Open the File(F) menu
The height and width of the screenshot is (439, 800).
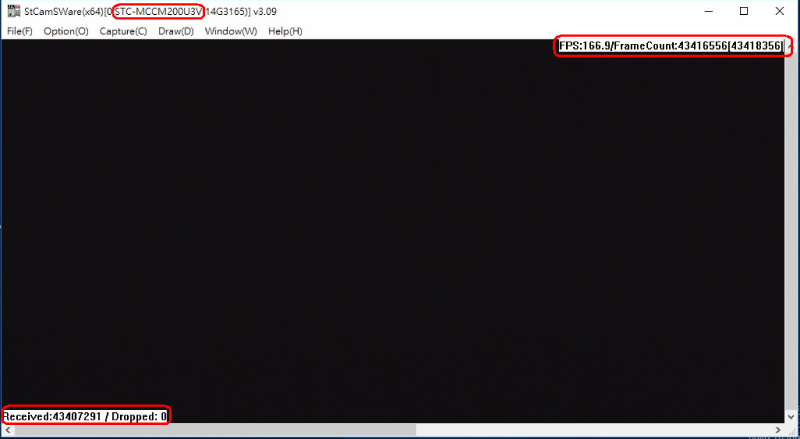(x=19, y=31)
